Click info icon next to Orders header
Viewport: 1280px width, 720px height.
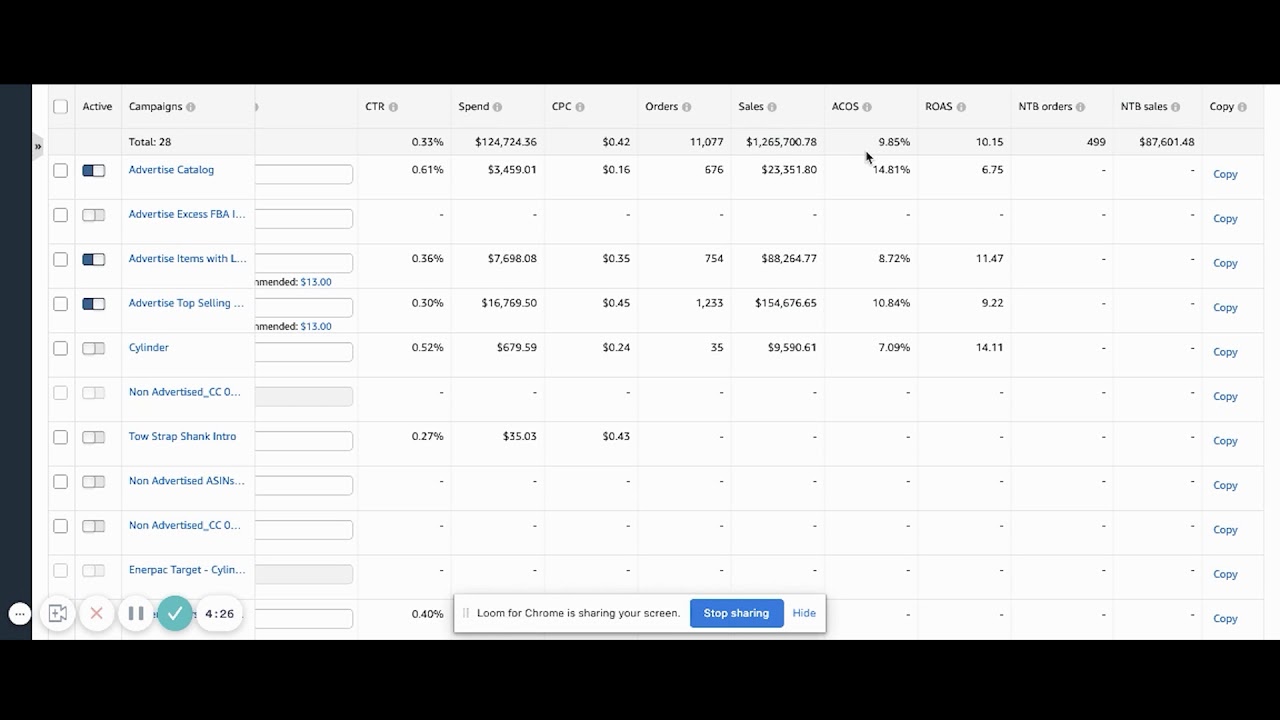(687, 107)
